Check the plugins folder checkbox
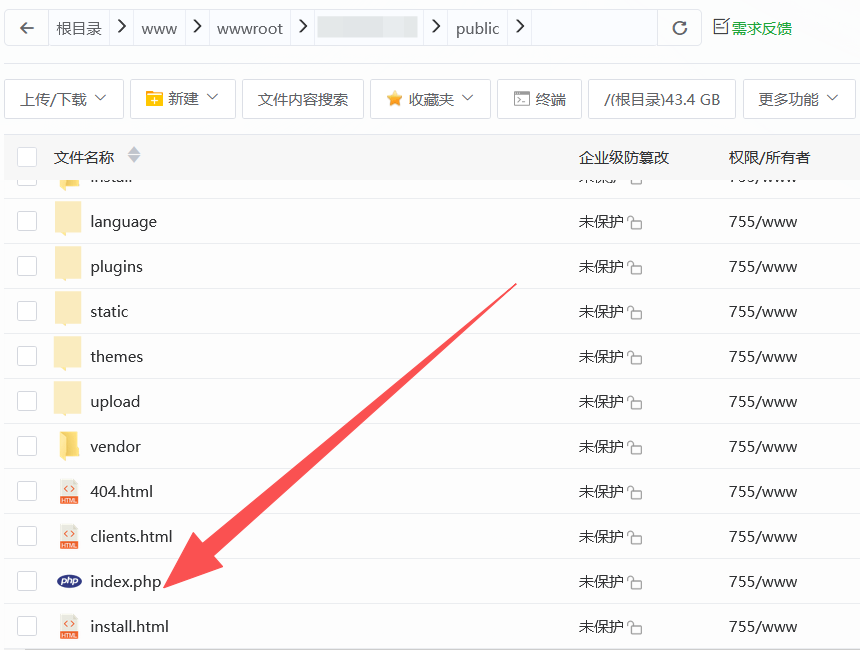 (x=27, y=267)
